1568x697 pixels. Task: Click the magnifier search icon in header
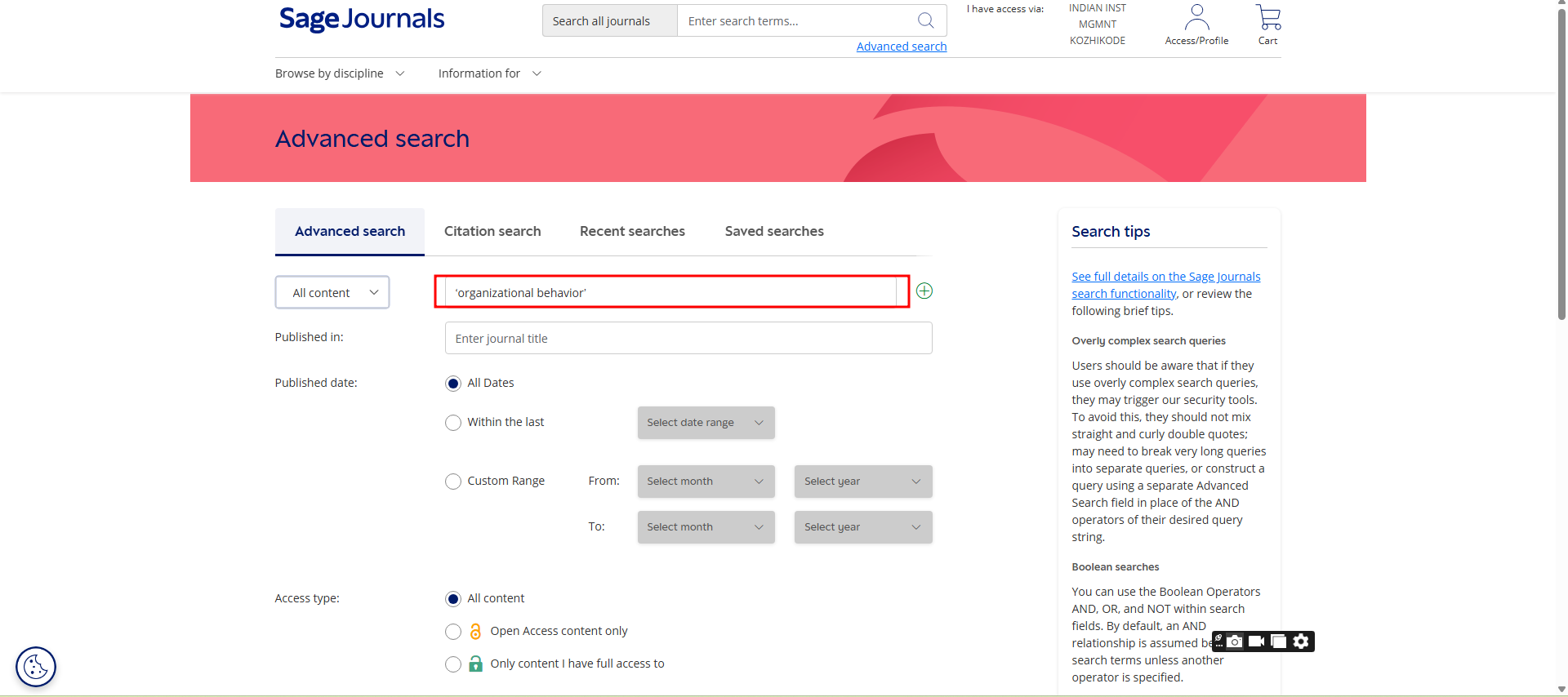(x=925, y=20)
